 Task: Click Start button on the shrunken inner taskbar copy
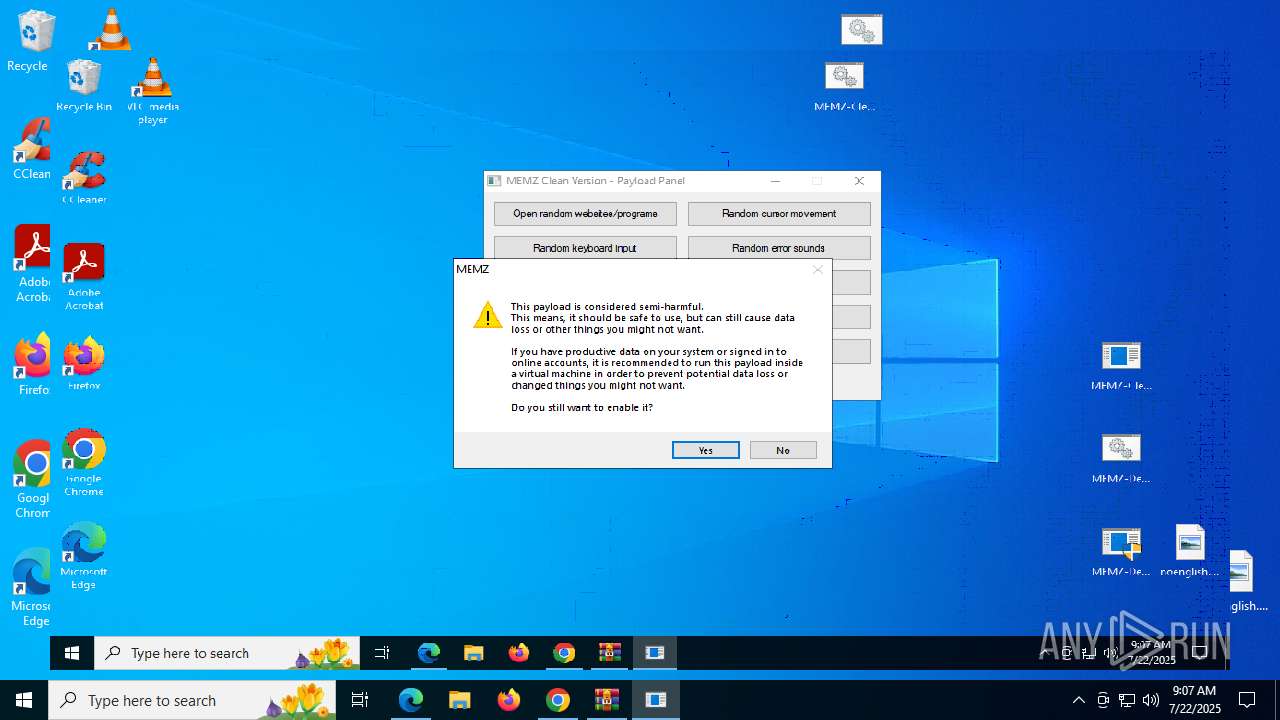pos(72,653)
